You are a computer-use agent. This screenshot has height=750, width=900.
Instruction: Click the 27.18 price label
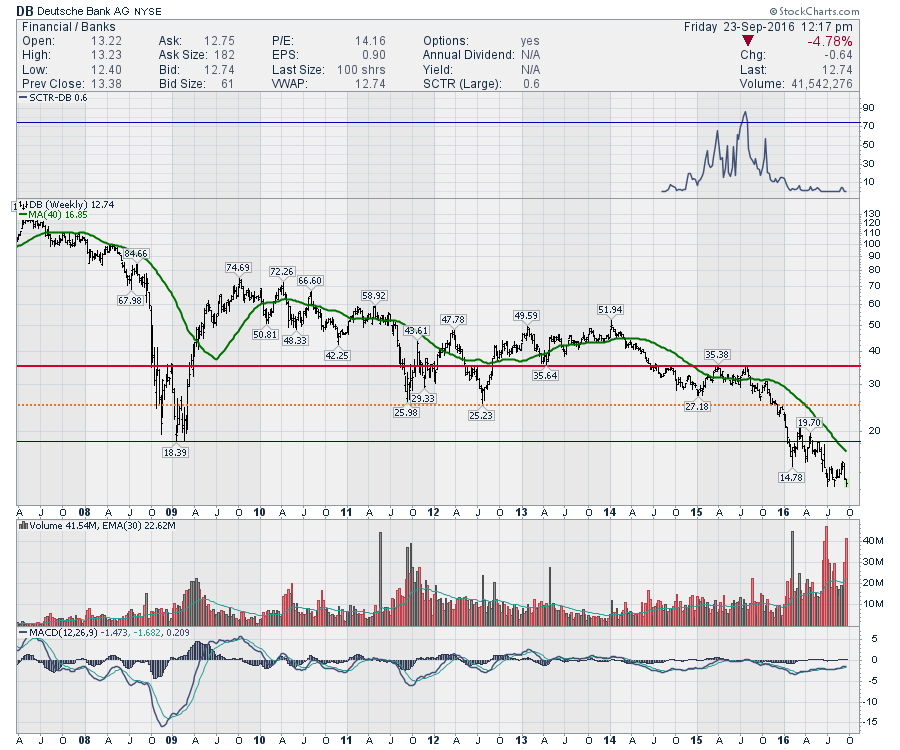click(x=697, y=406)
